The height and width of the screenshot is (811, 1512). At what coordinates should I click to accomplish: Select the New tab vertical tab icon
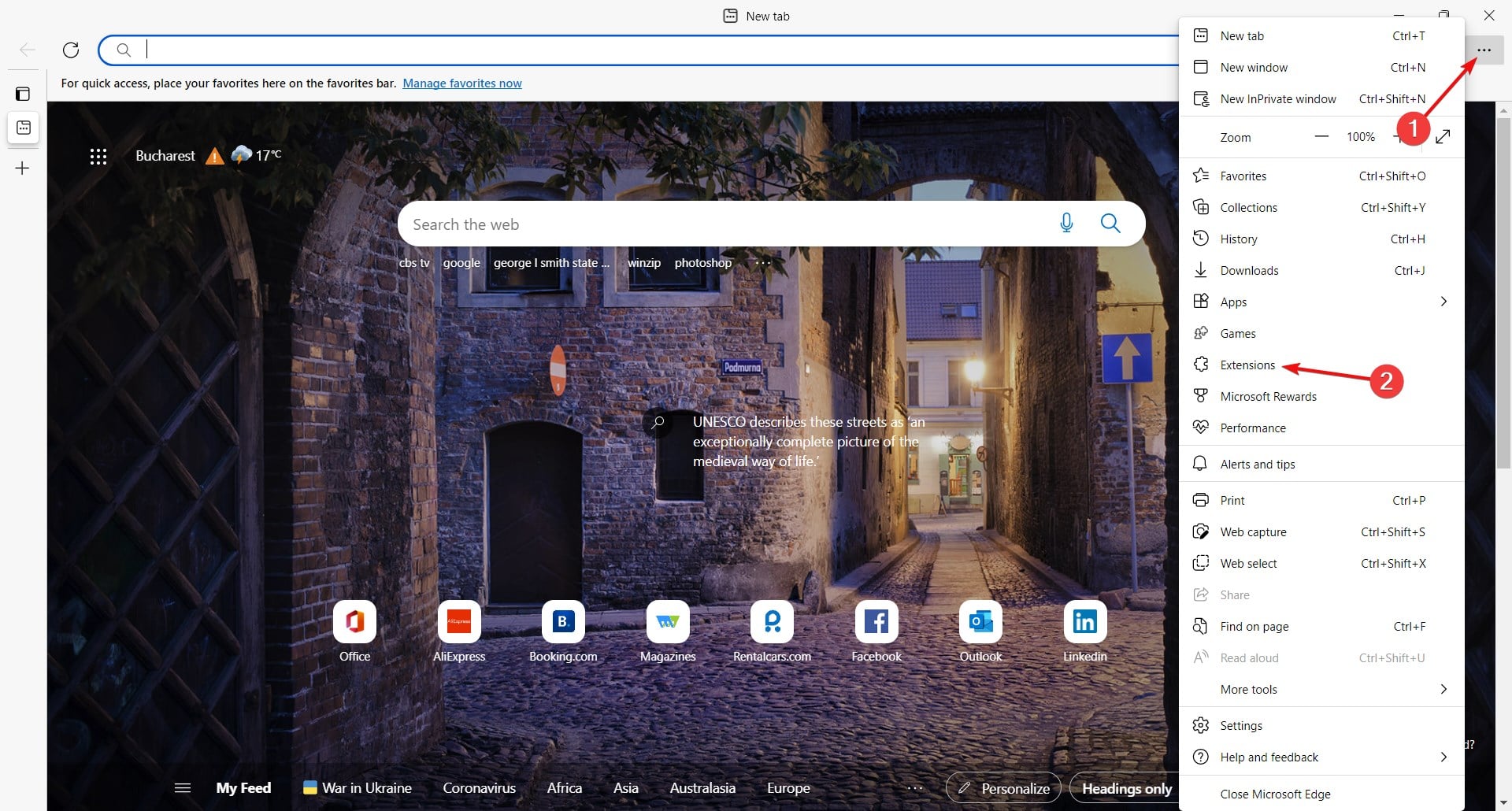pyautogui.click(x=24, y=128)
